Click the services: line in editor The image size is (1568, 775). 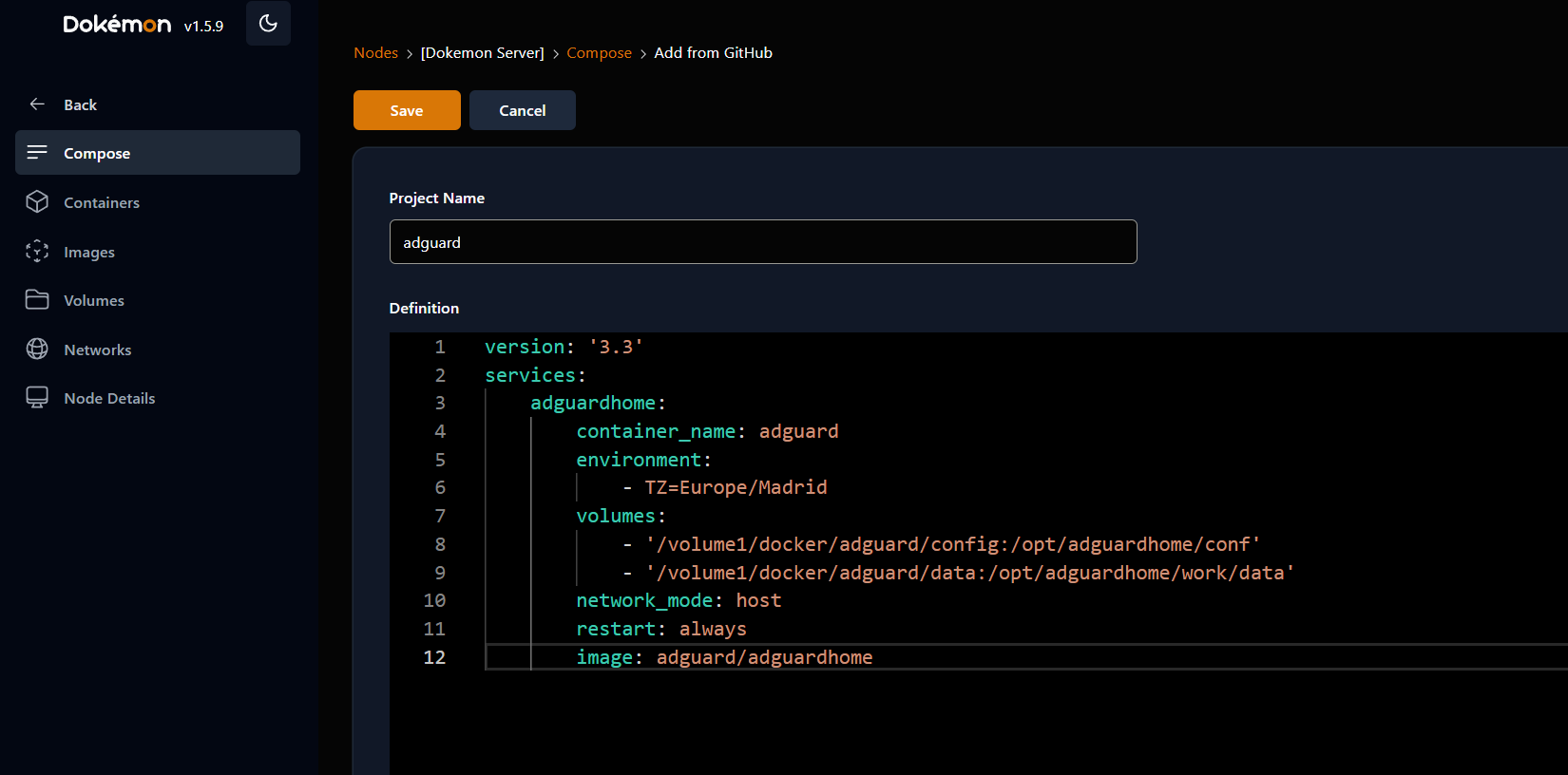tap(535, 375)
